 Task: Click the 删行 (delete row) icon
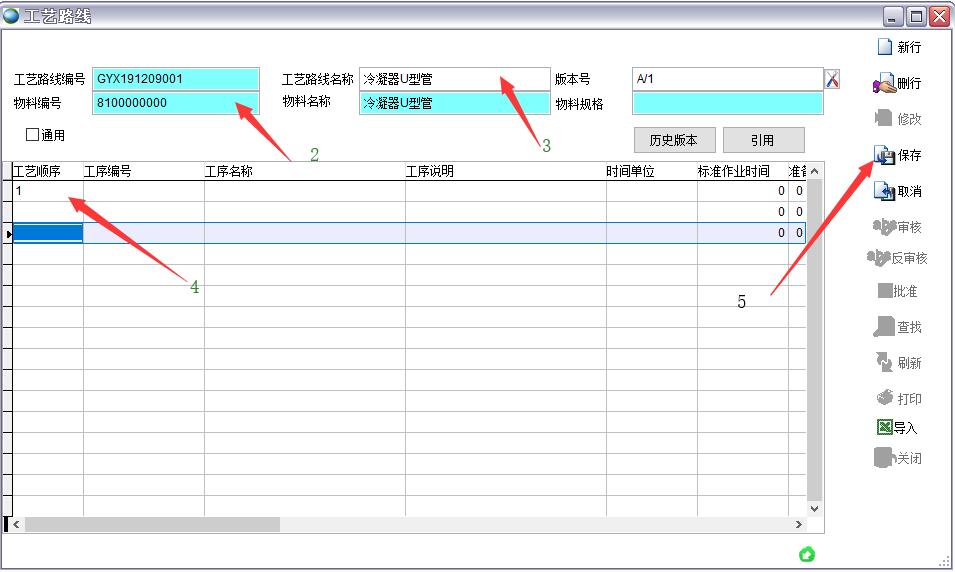[x=884, y=84]
